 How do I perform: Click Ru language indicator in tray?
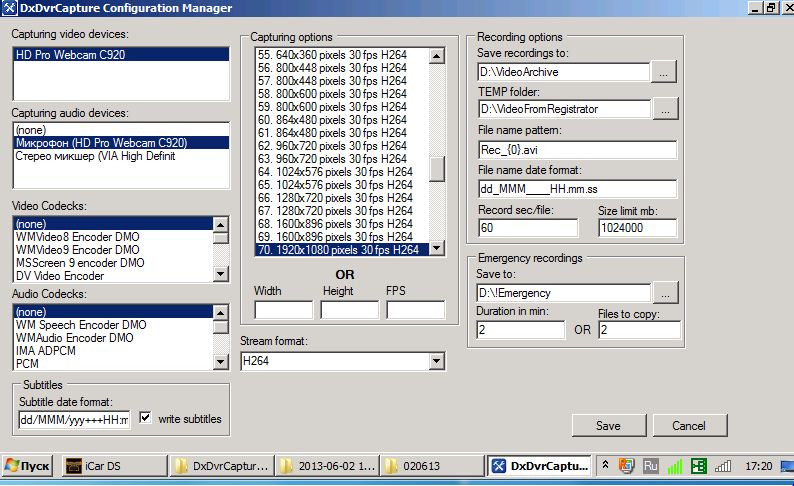650,466
